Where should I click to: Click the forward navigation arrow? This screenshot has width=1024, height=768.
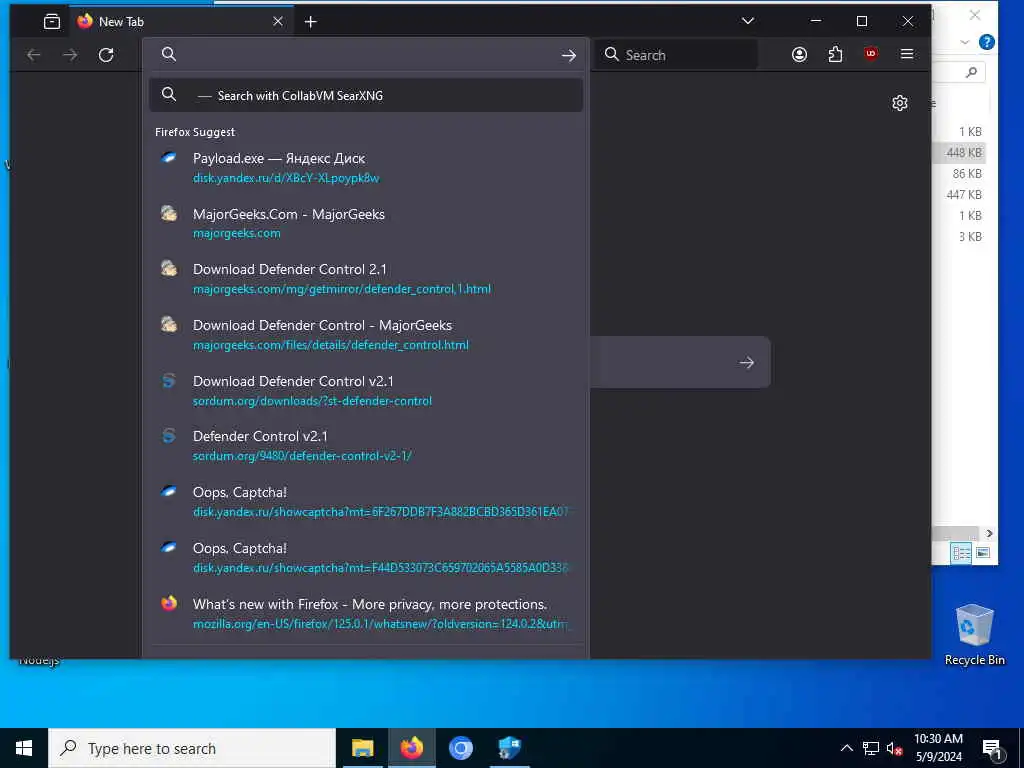coord(70,55)
